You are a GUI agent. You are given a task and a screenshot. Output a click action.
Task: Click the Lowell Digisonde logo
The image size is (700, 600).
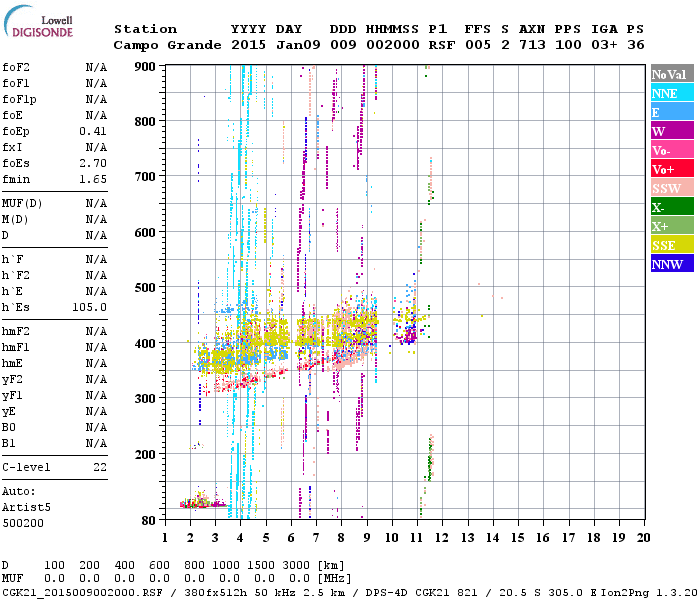tap(38, 21)
